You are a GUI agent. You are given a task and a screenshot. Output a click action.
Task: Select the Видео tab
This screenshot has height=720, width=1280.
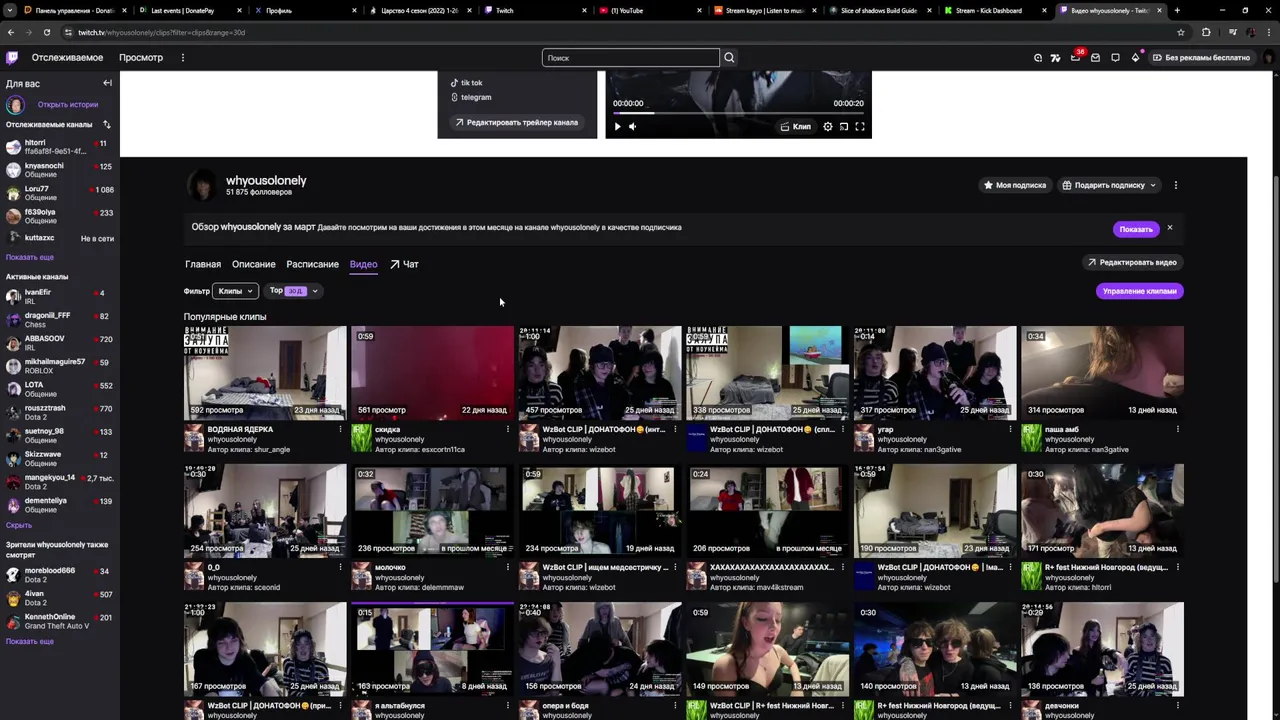pyautogui.click(x=363, y=264)
